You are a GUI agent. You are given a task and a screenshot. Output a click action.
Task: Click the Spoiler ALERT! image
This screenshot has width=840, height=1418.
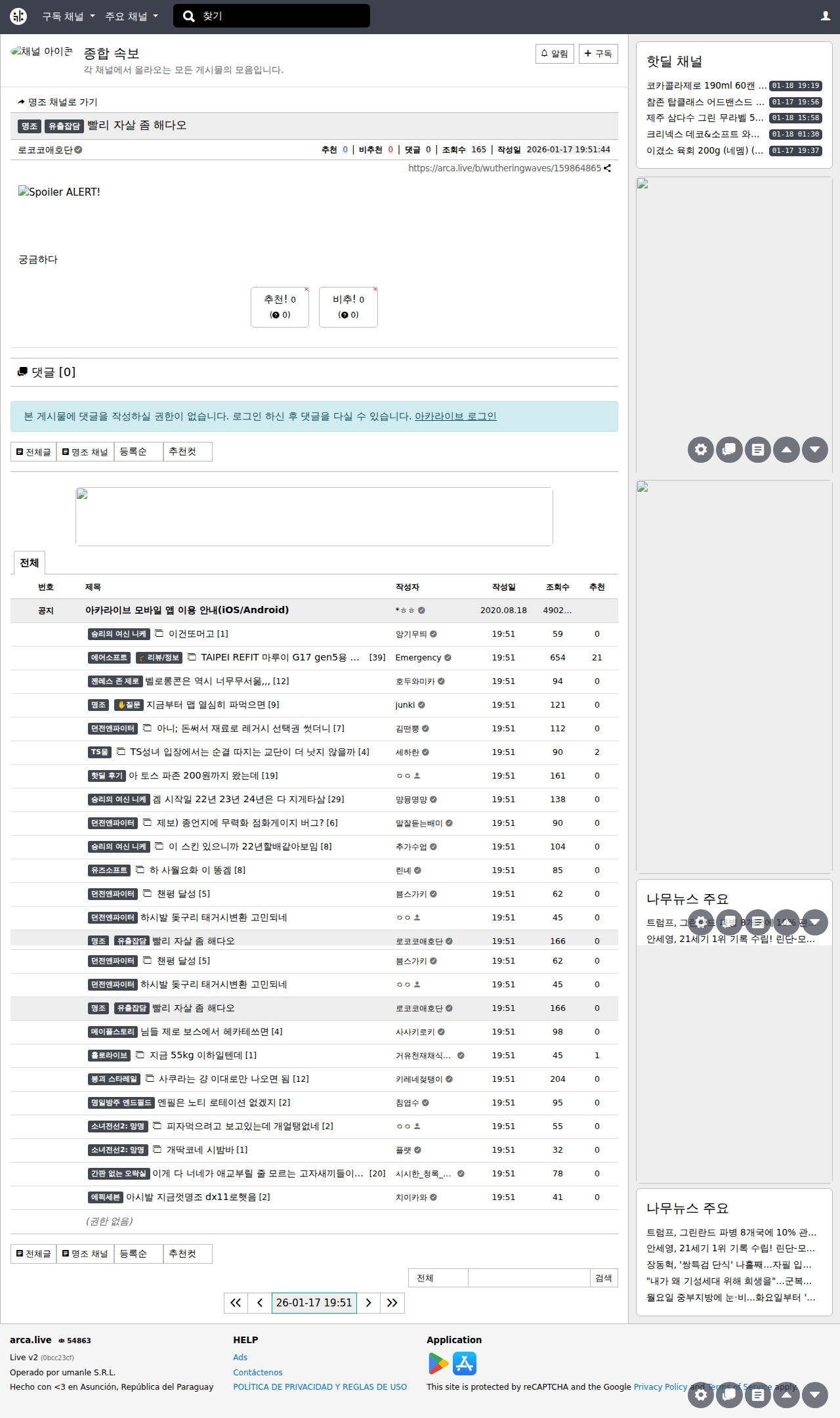tap(59, 192)
